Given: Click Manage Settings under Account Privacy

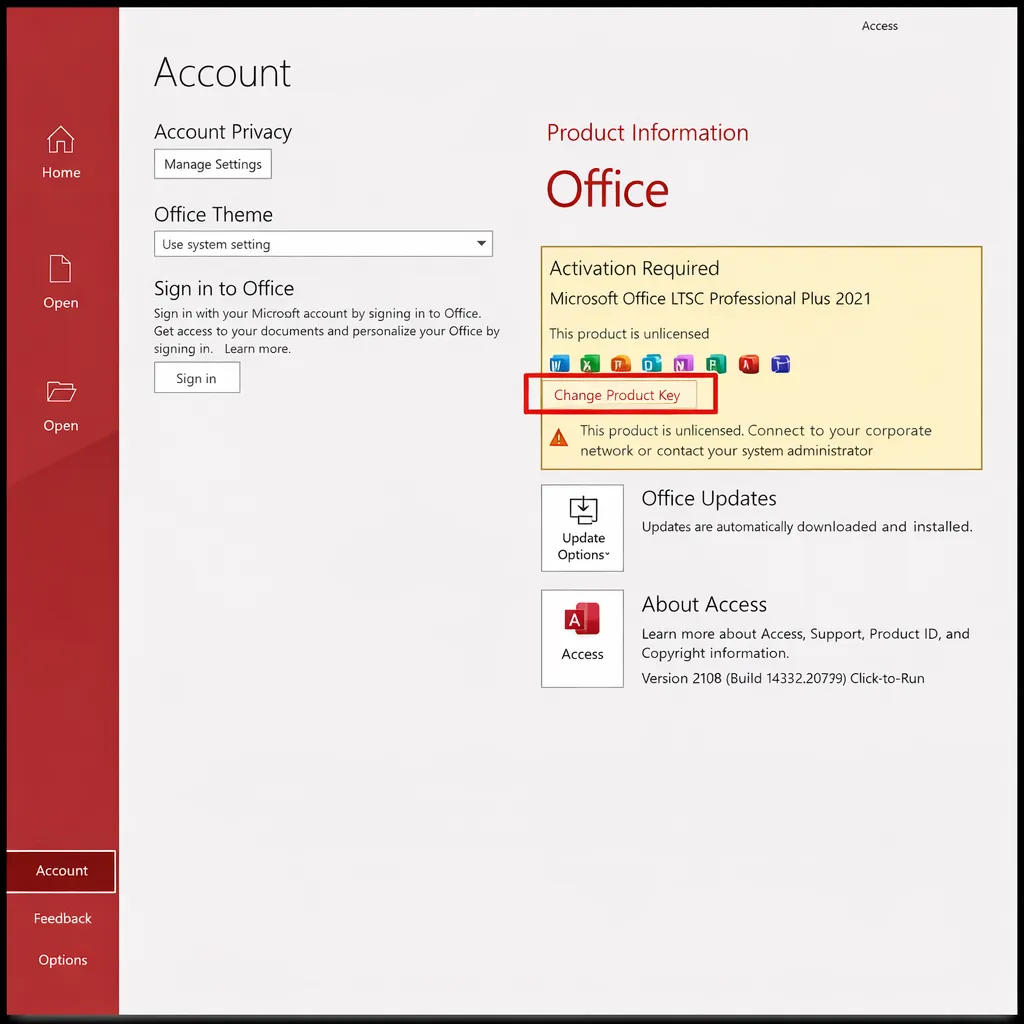Looking at the screenshot, I should 212,164.
